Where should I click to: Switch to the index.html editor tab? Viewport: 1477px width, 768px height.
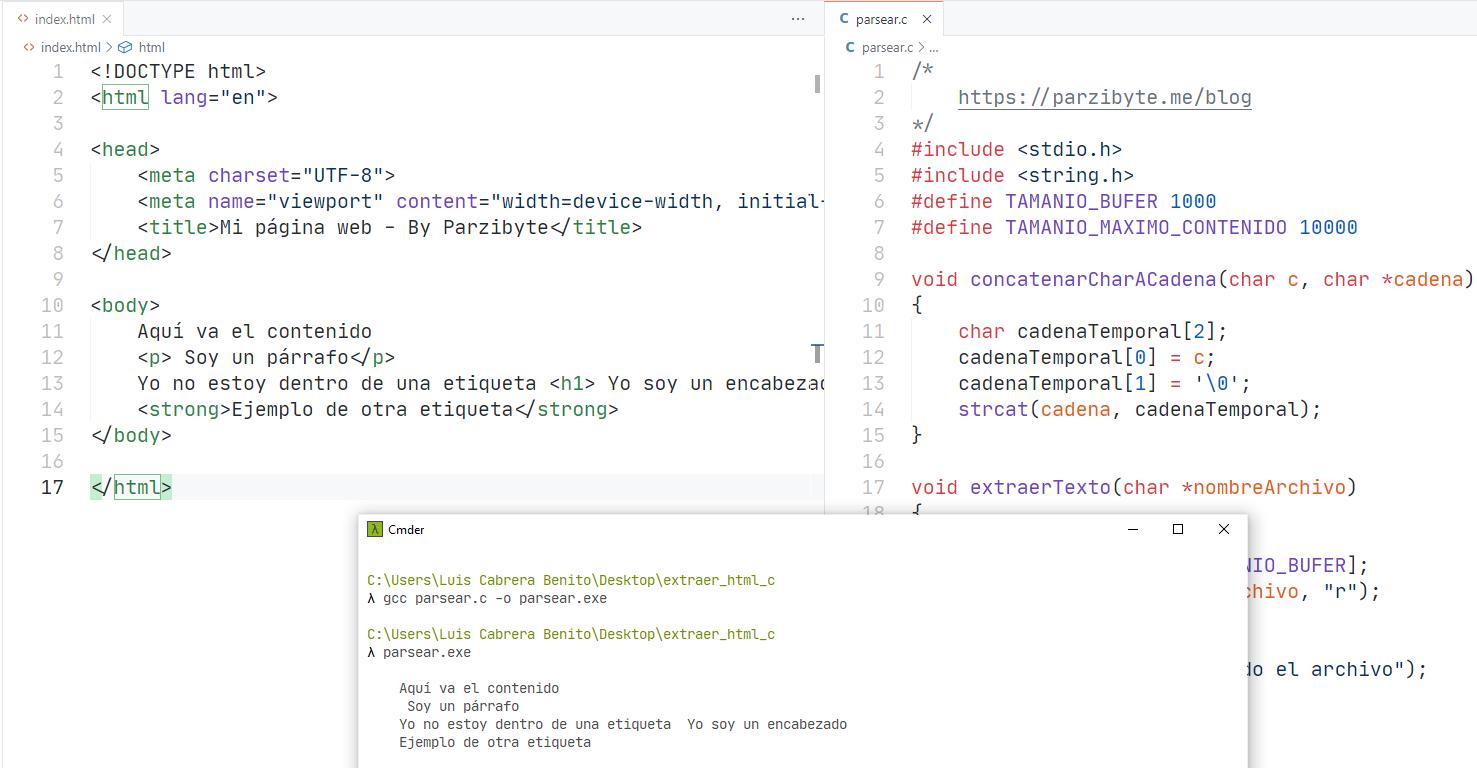click(x=64, y=19)
